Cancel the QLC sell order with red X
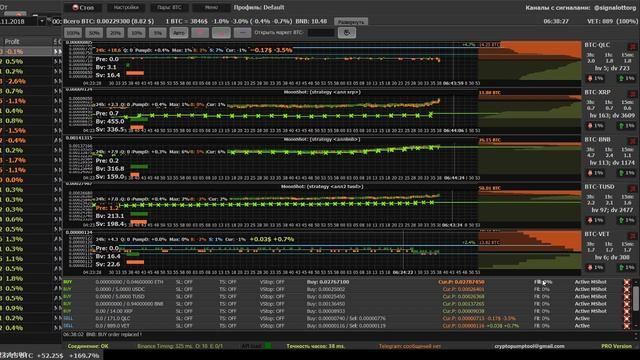 point(627,319)
